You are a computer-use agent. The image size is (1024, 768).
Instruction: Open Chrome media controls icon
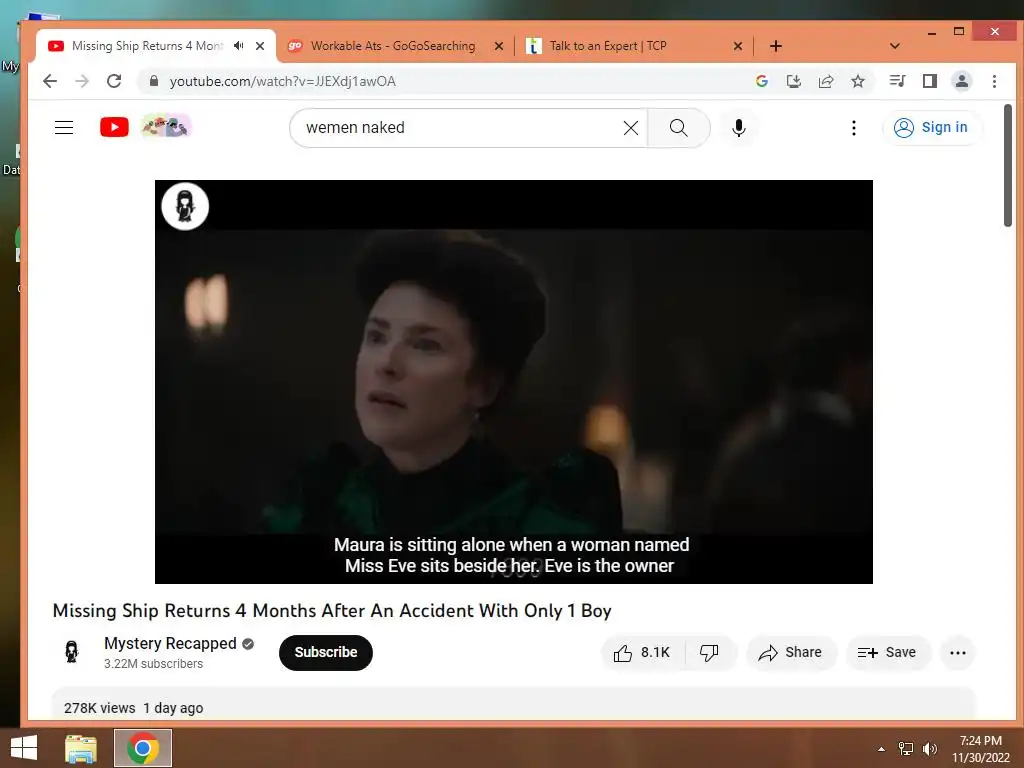coord(897,81)
